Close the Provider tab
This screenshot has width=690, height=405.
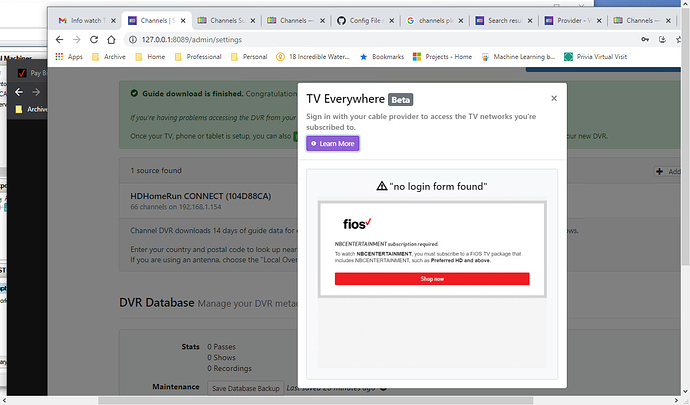pos(599,20)
